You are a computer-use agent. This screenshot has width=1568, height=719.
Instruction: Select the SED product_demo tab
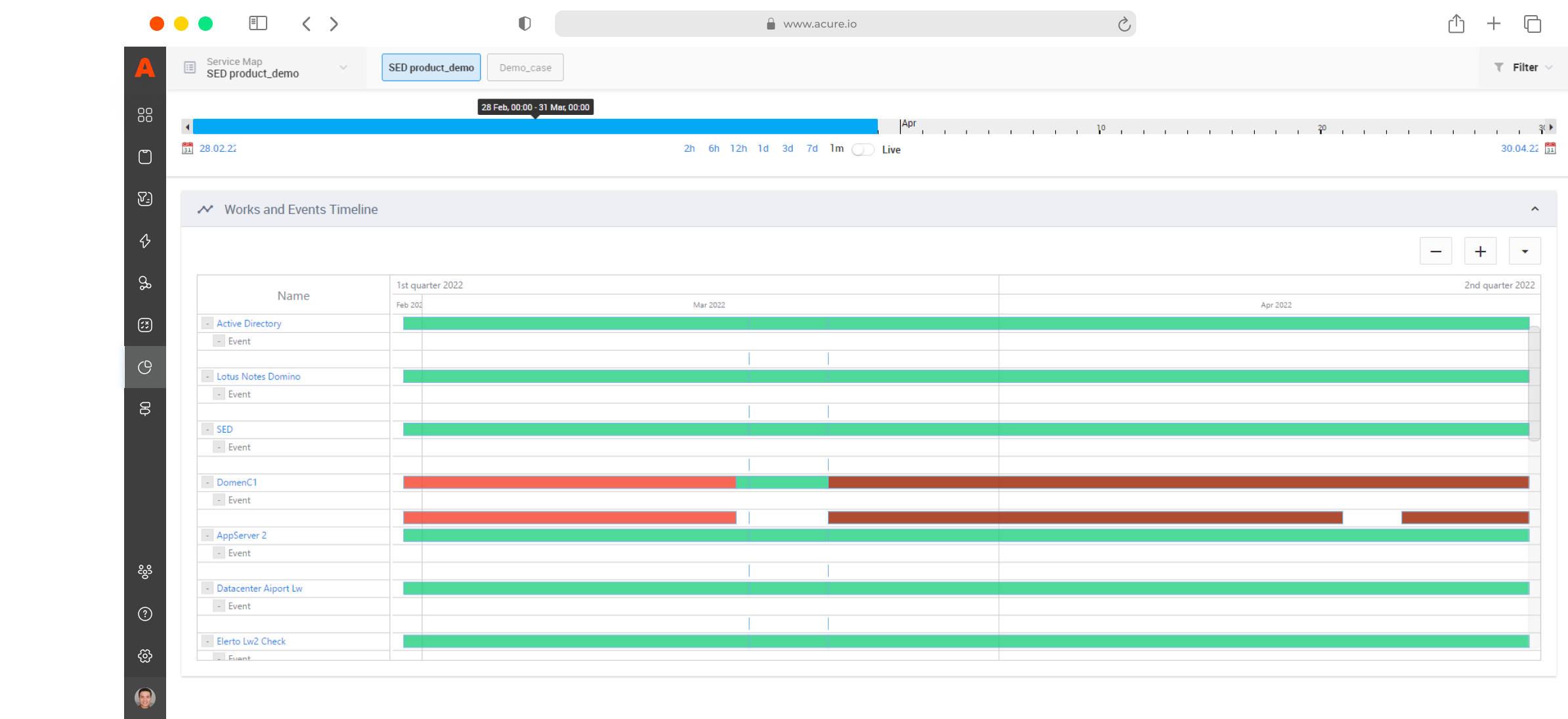[x=431, y=68]
